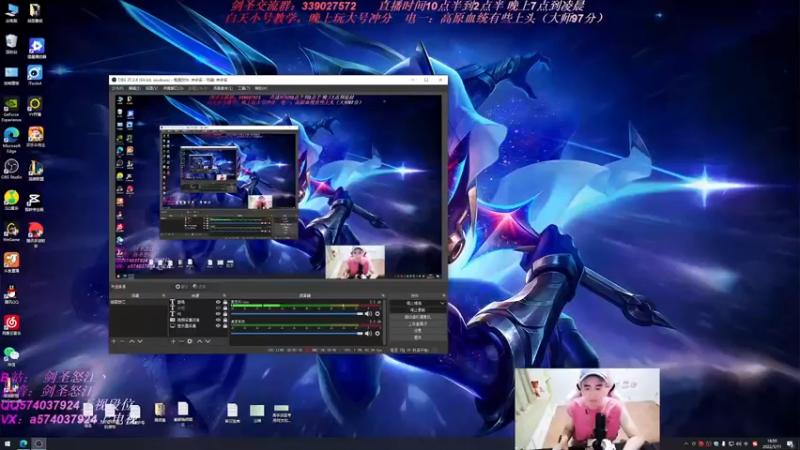
Task: Move the scene down with the down arrow
Action: (140, 341)
